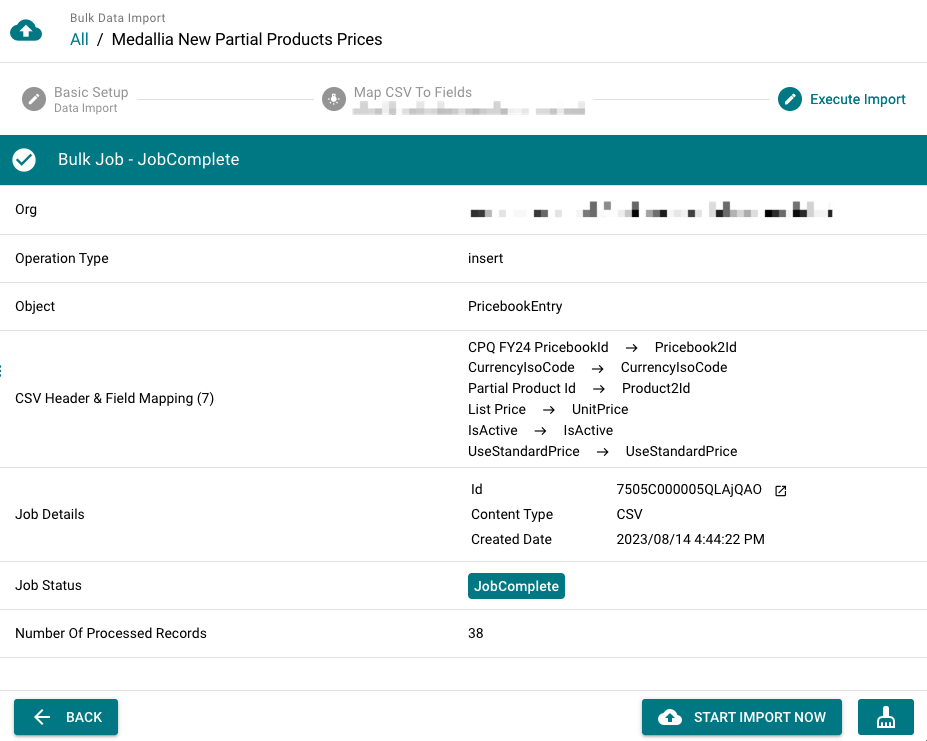Click the Job Details label
The image size is (927, 741).
point(50,515)
